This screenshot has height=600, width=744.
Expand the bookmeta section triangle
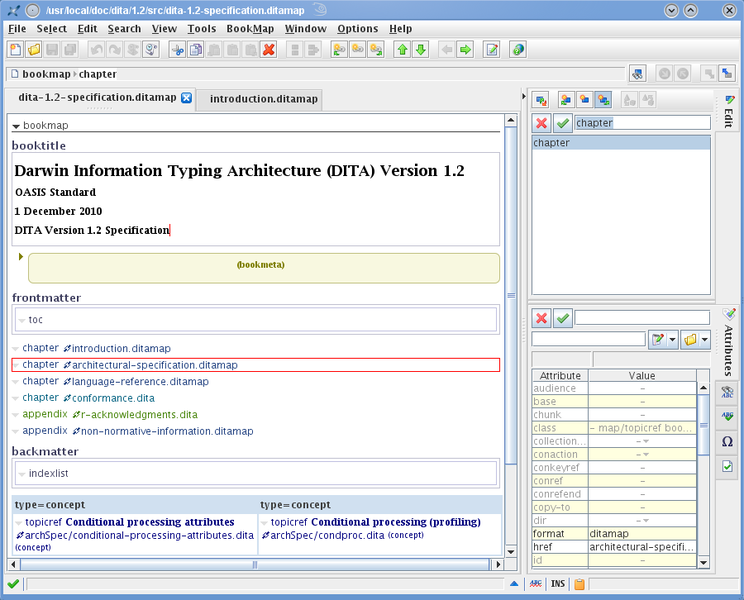coord(20,257)
